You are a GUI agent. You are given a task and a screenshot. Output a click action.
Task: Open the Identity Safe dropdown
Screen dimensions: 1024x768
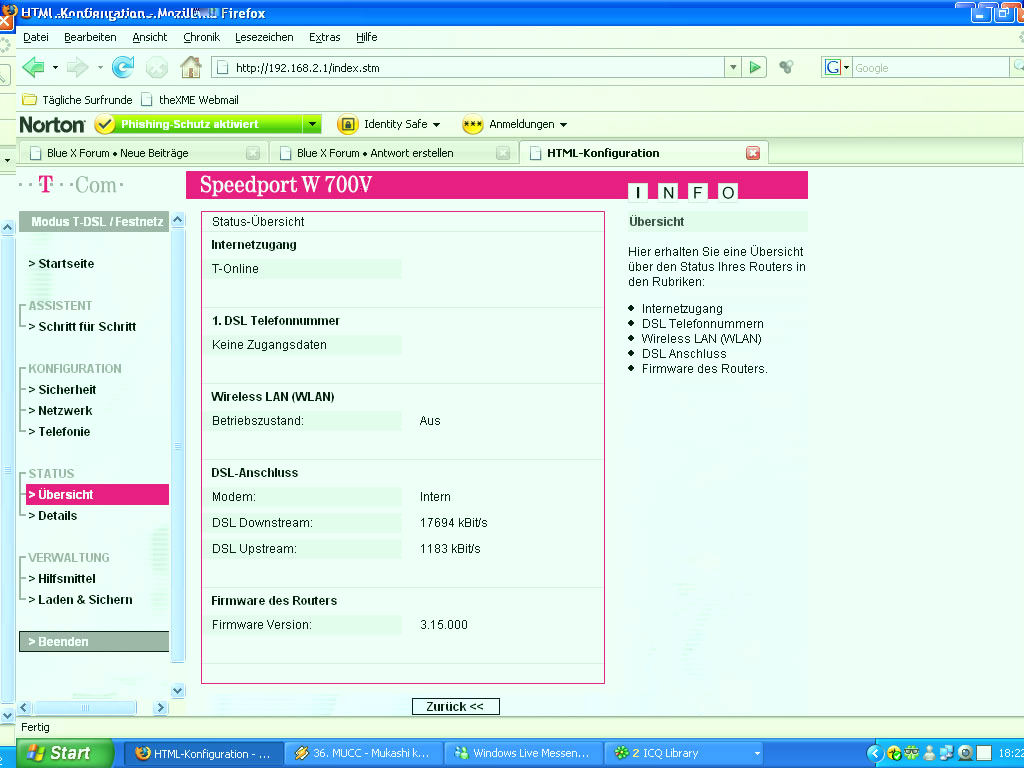[389, 124]
